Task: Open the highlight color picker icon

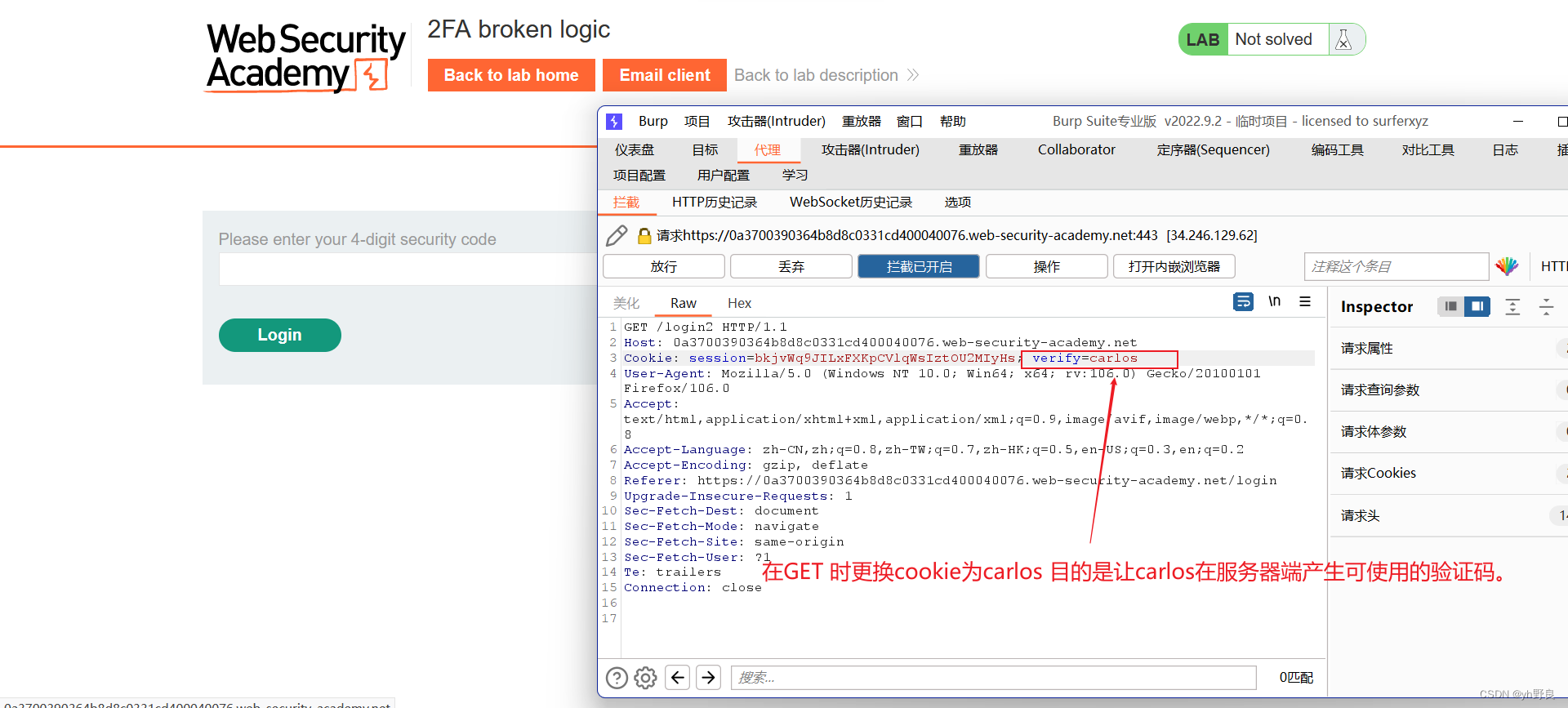Action: coord(1507,266)
